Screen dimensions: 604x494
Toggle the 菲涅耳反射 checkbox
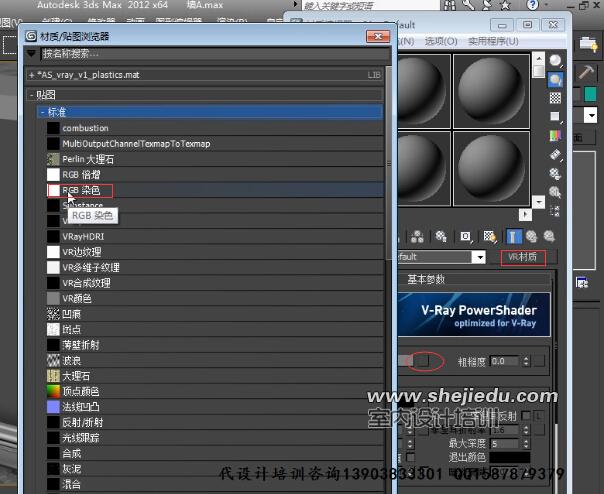tap(525, 416)
